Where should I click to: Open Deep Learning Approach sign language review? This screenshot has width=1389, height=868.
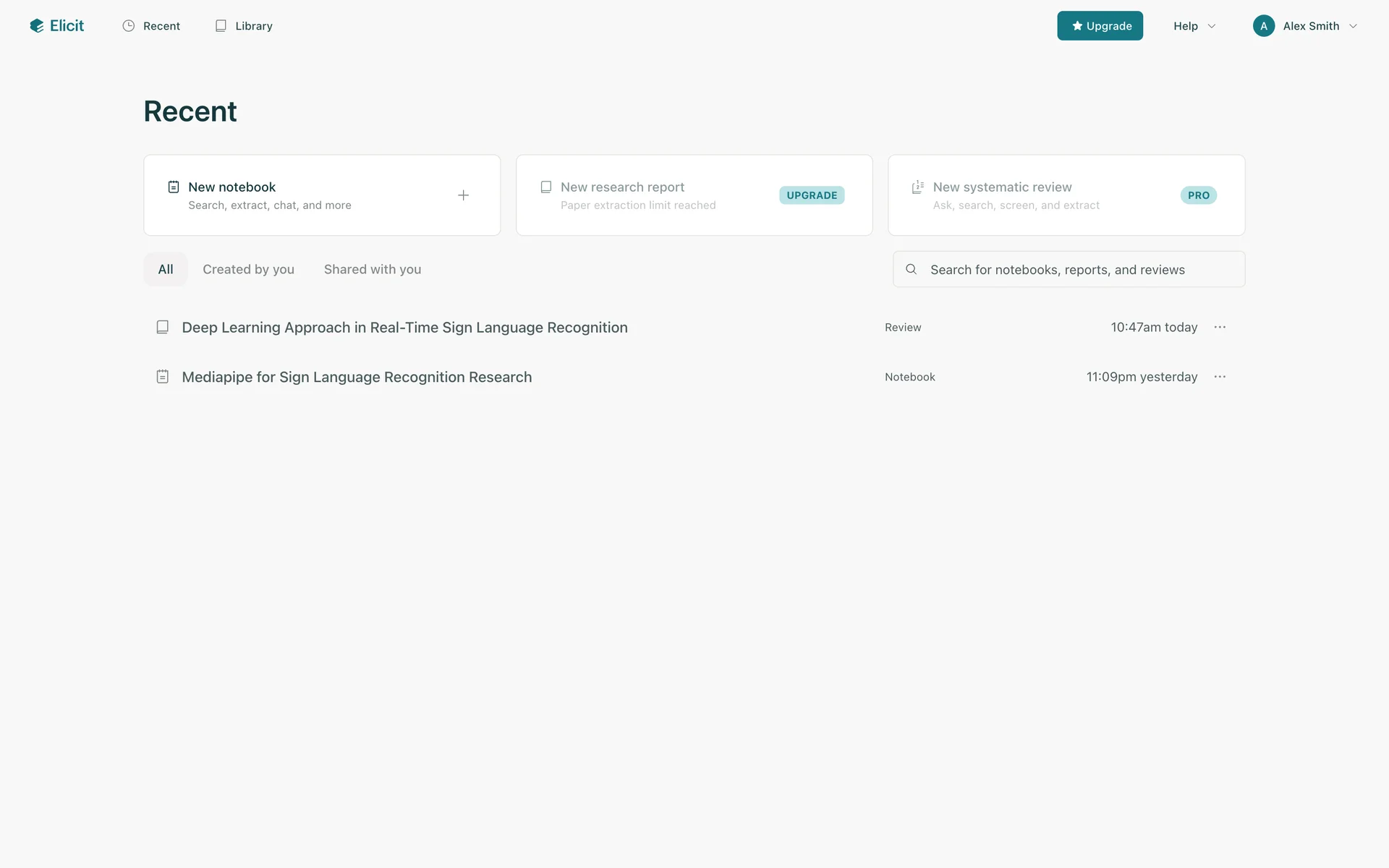[404, 328]
